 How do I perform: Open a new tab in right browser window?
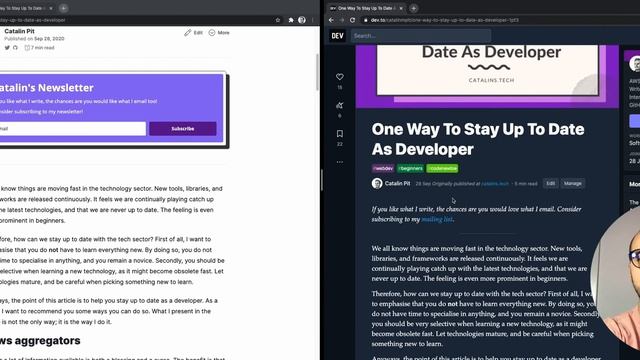click(413, 8)
